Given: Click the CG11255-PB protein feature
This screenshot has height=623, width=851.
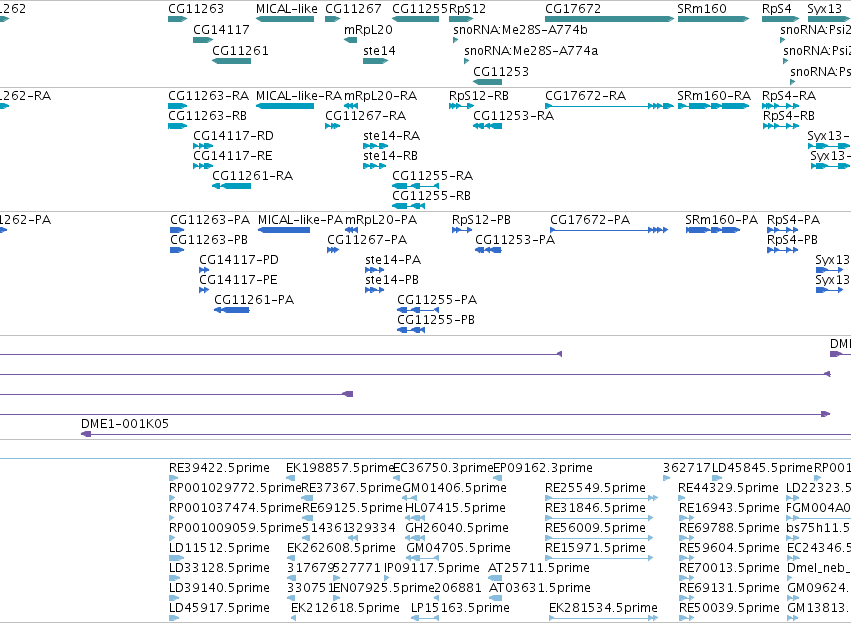Looking at the screenshot, I should click(x=411, y=330).
